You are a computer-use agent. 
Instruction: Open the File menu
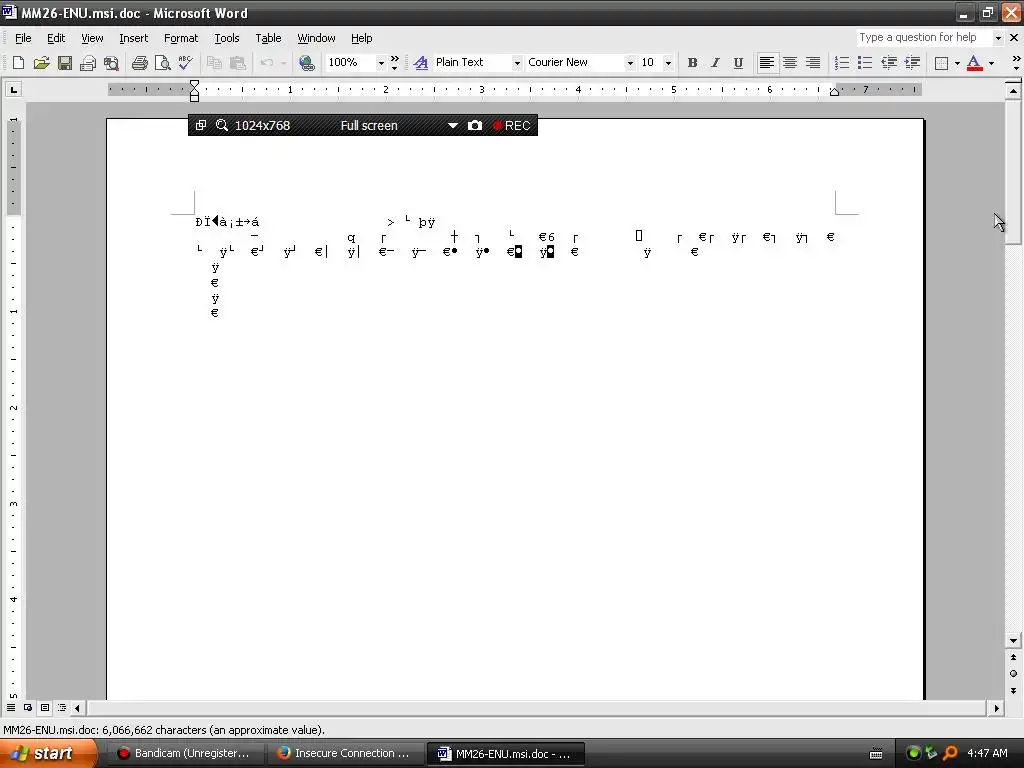pyautogui.click(x=23, y=38)
